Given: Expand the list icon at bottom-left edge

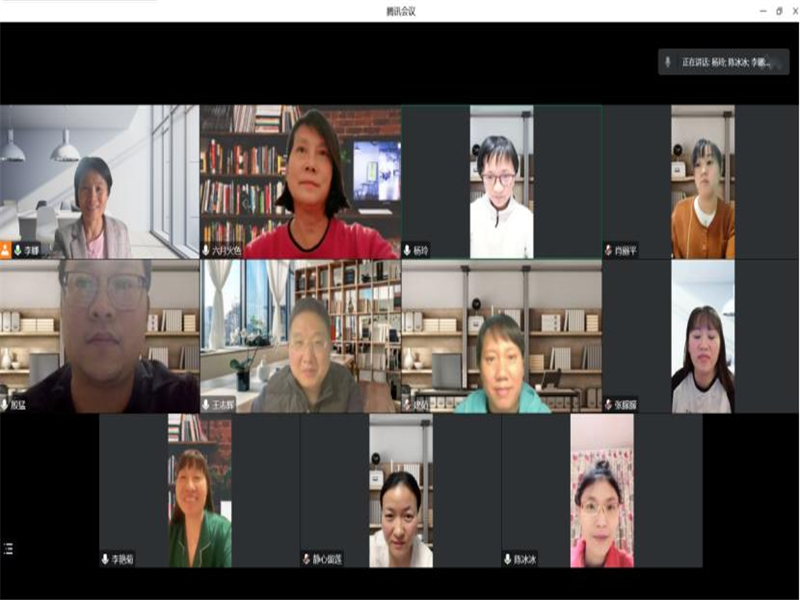Looking at the screenshot, I should [8, 548].
